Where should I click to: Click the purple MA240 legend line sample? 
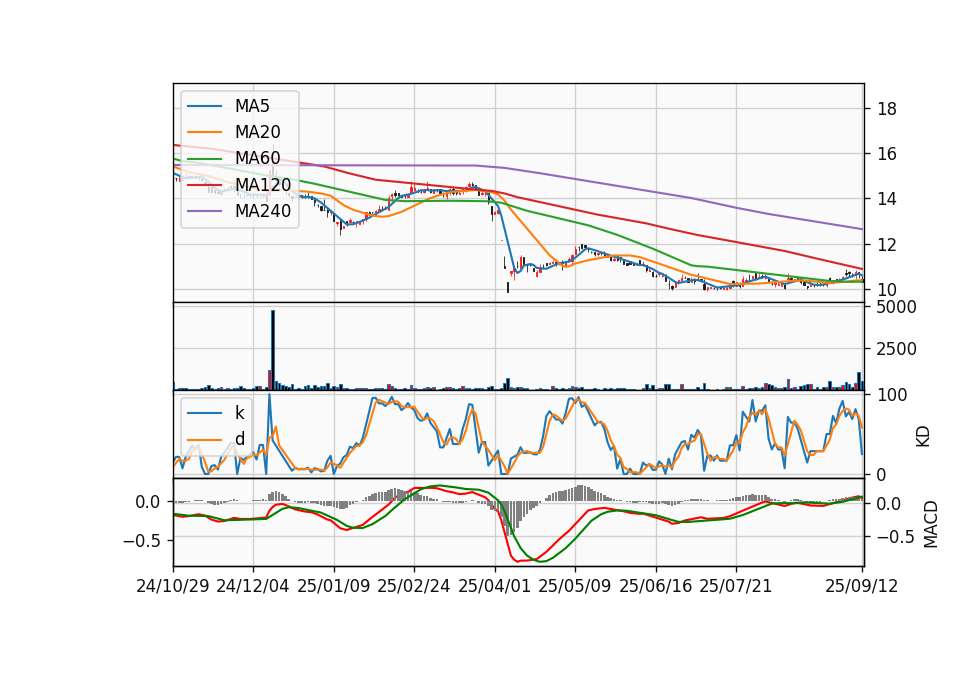click(x=204, y=211)
